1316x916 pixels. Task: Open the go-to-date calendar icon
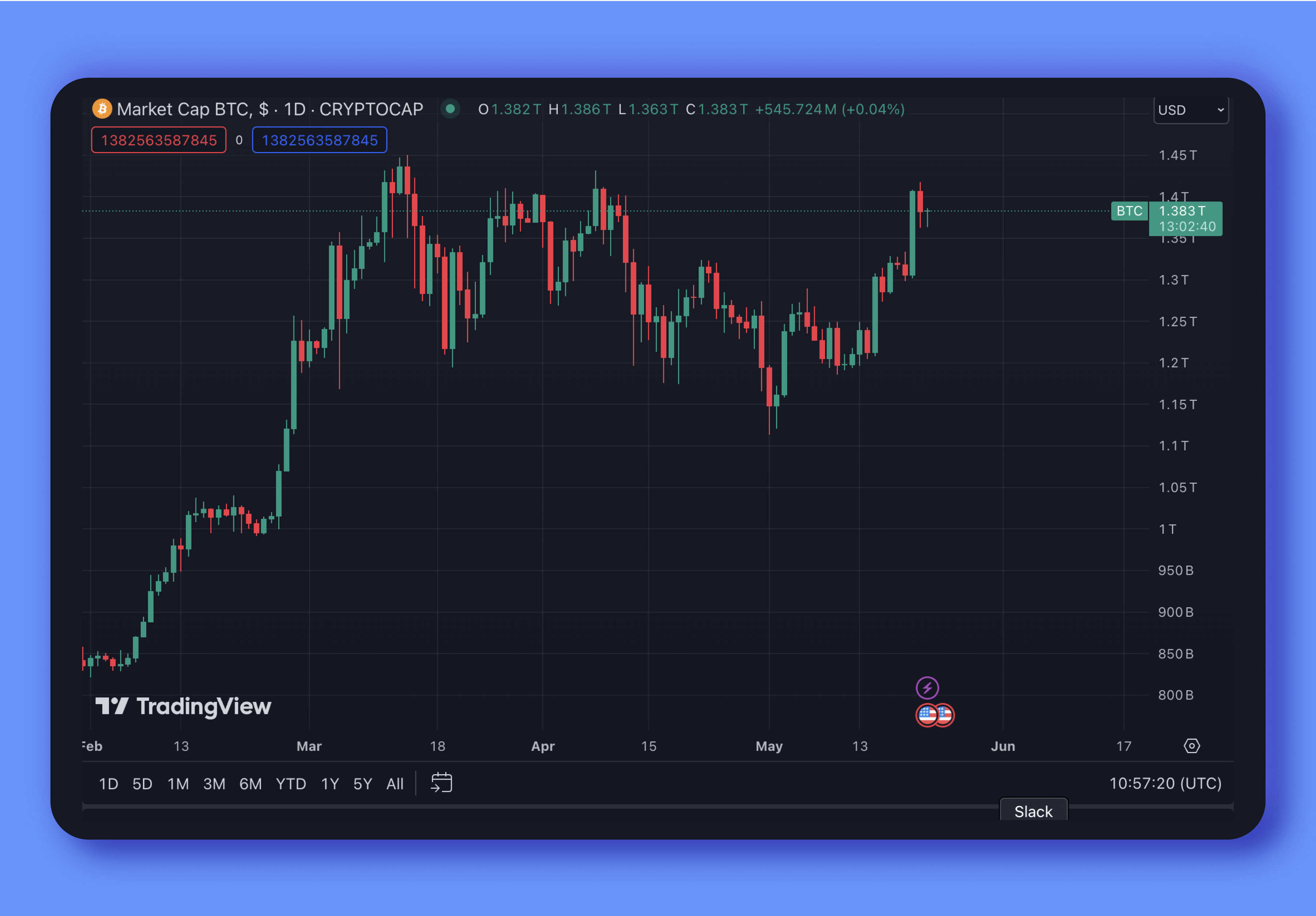(441, 783)
